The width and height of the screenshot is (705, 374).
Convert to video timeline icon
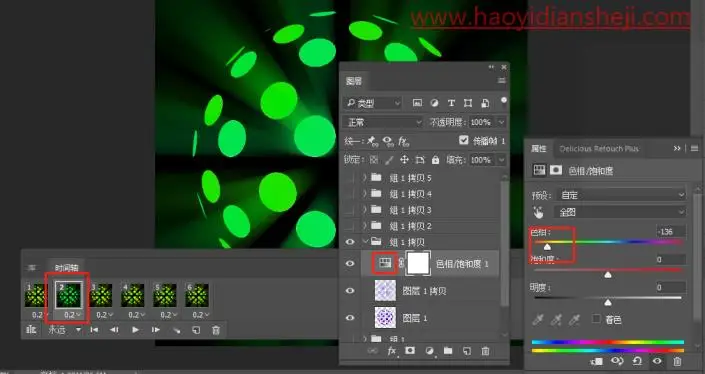pos(31,330)
